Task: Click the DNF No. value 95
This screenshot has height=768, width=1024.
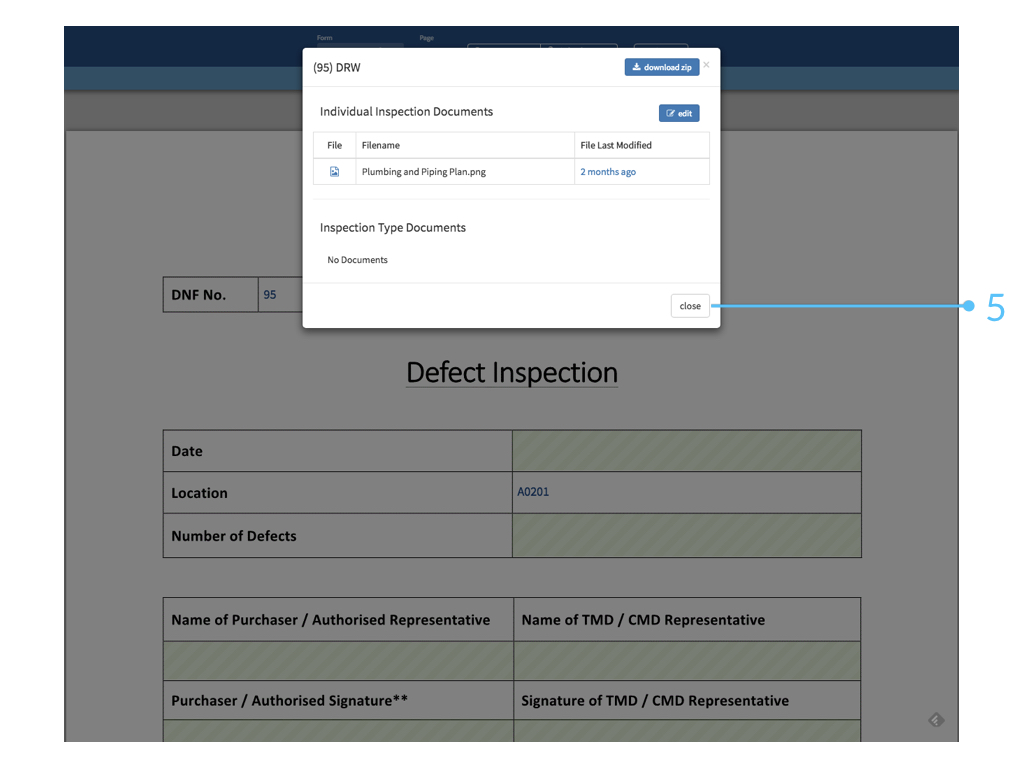Action: click(x=270, y=295)
